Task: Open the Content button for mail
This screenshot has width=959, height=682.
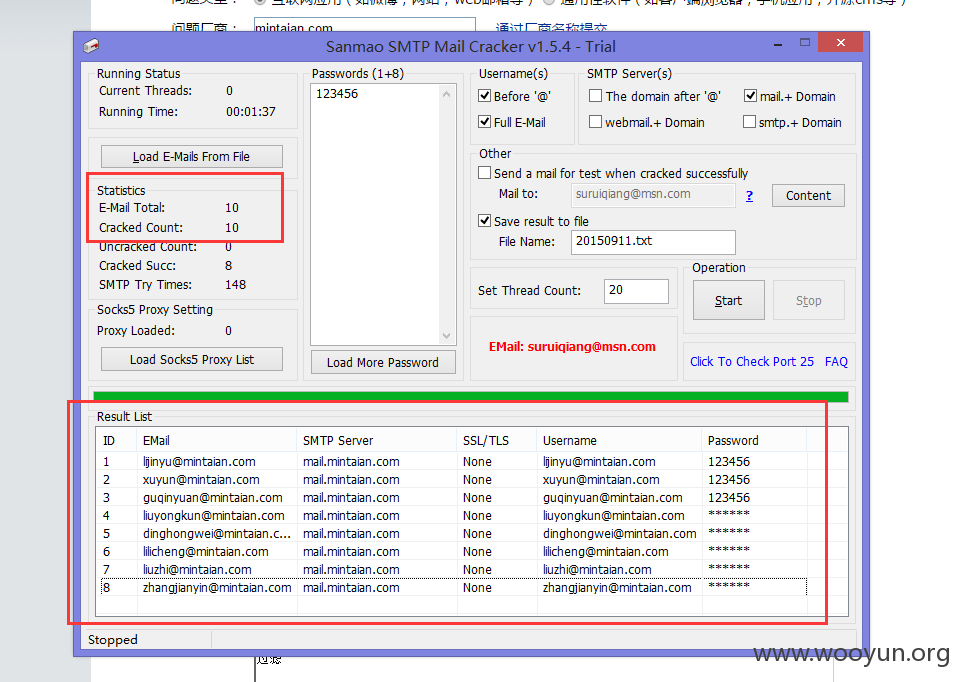Action: point(808,196)
